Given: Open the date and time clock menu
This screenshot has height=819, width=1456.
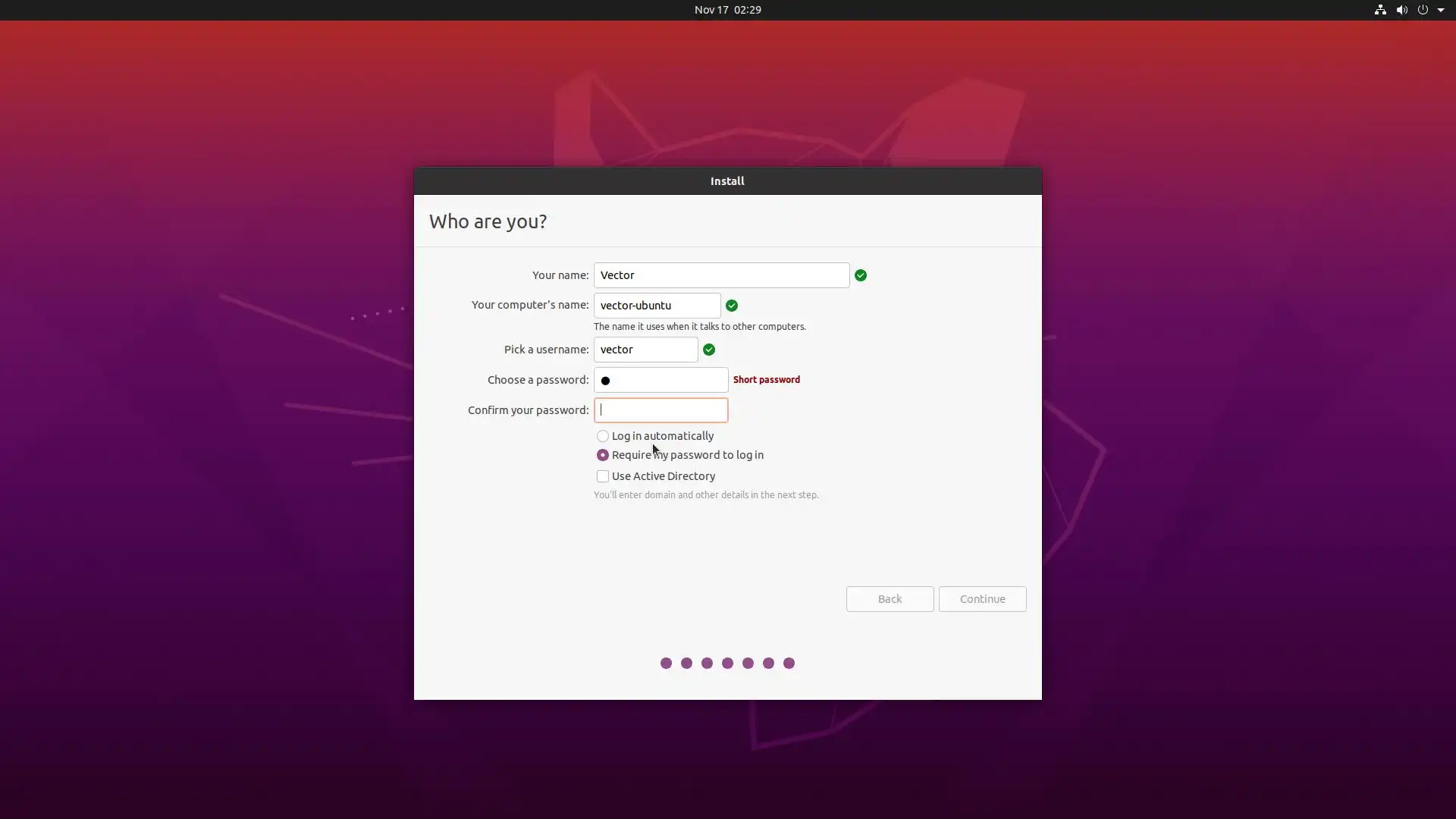Looking at the screenshot, I should click(727, 10).
